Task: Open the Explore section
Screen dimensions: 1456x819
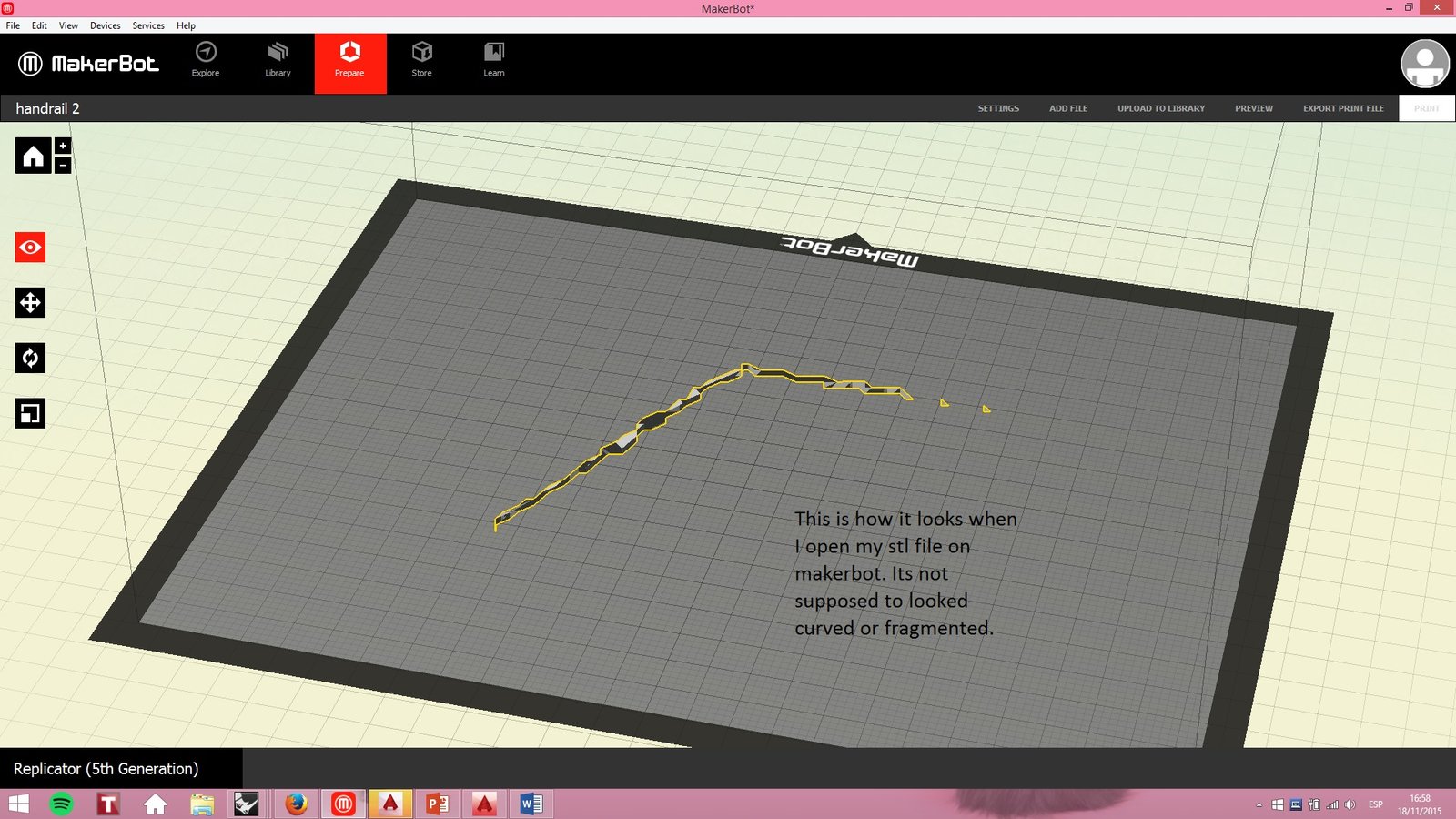Action: pyautogui.click(x=206, y=60)
